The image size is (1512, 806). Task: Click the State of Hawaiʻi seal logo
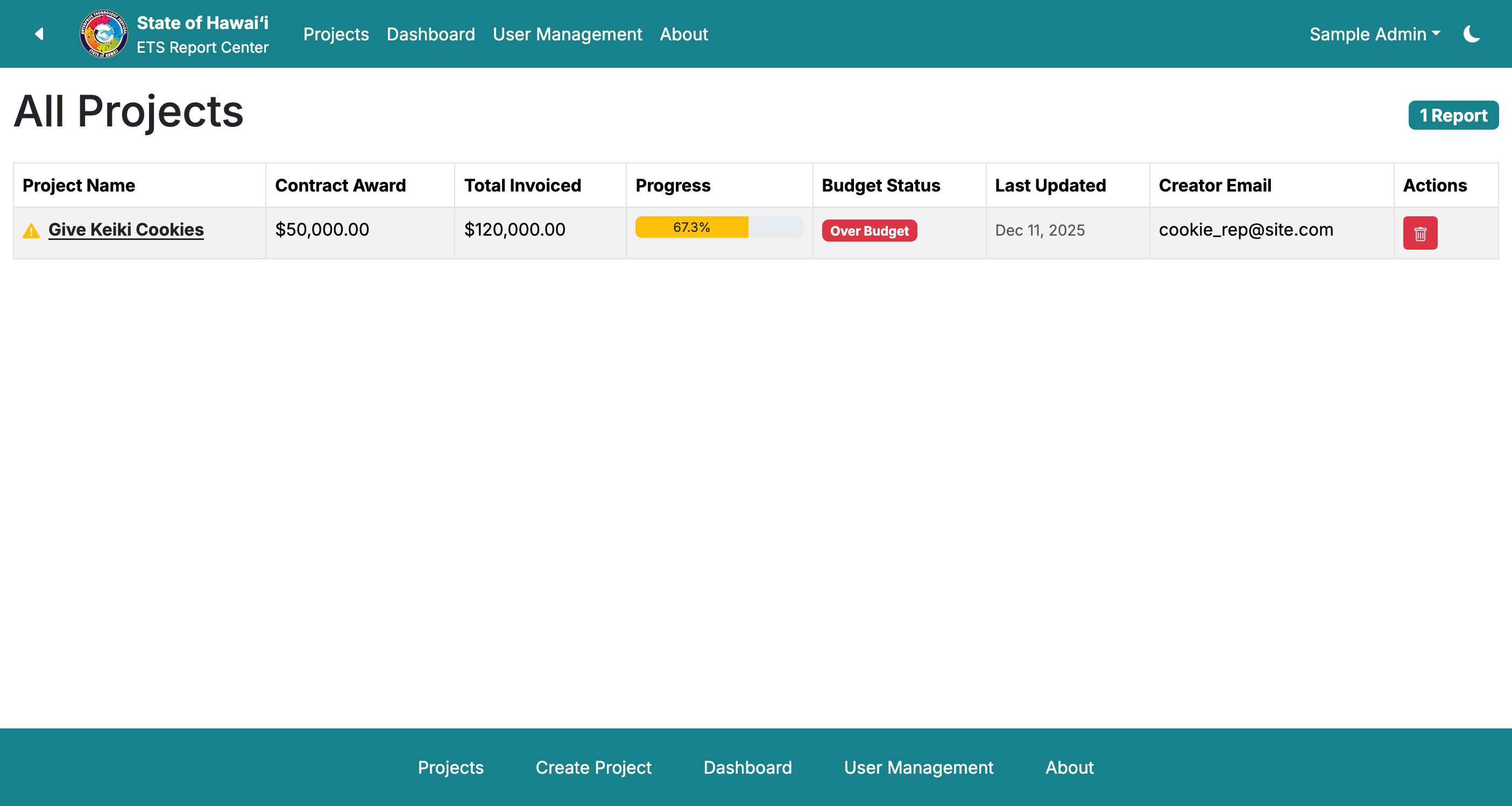coord(103,33)
